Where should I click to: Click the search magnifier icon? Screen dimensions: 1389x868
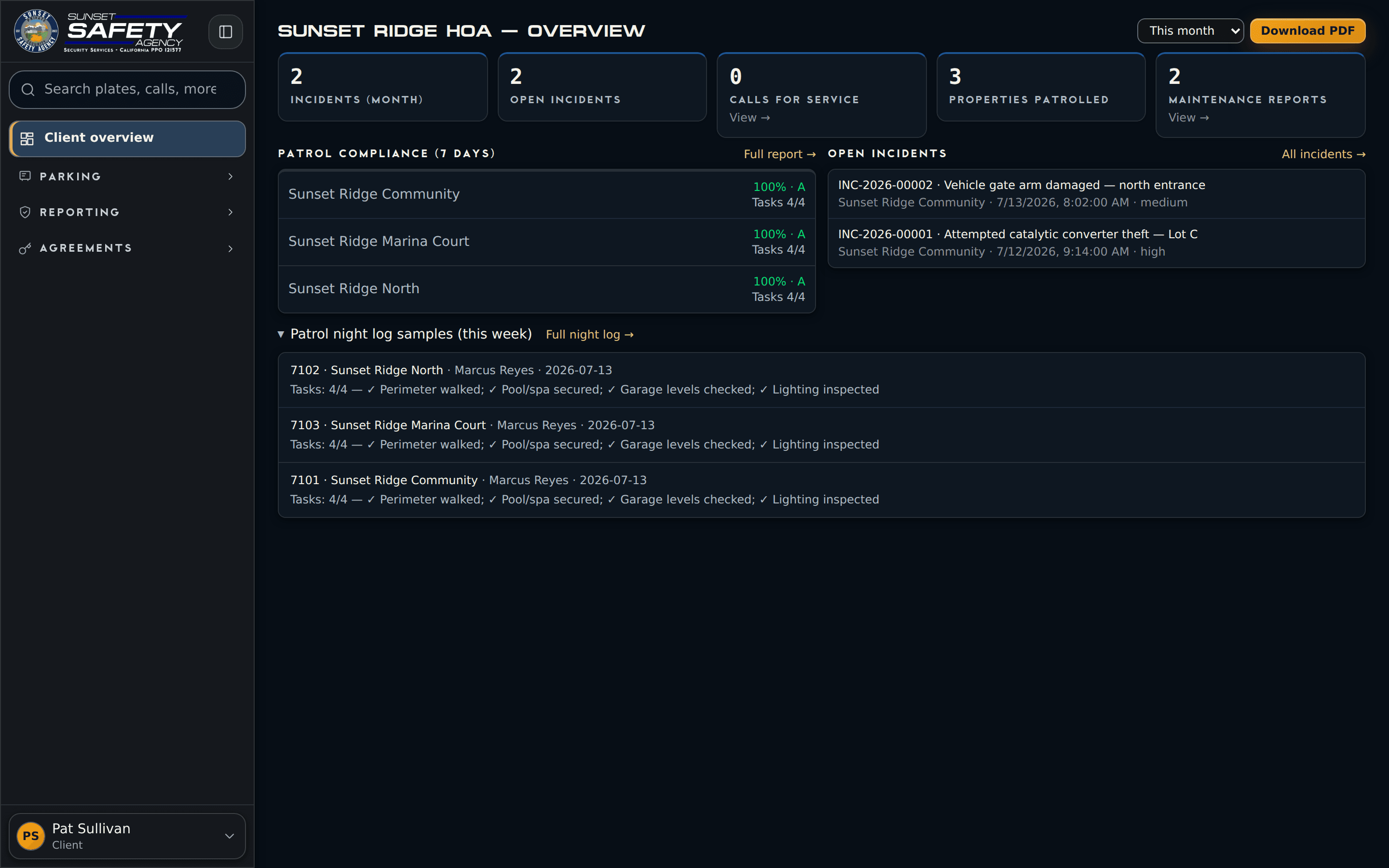[27, 90]
